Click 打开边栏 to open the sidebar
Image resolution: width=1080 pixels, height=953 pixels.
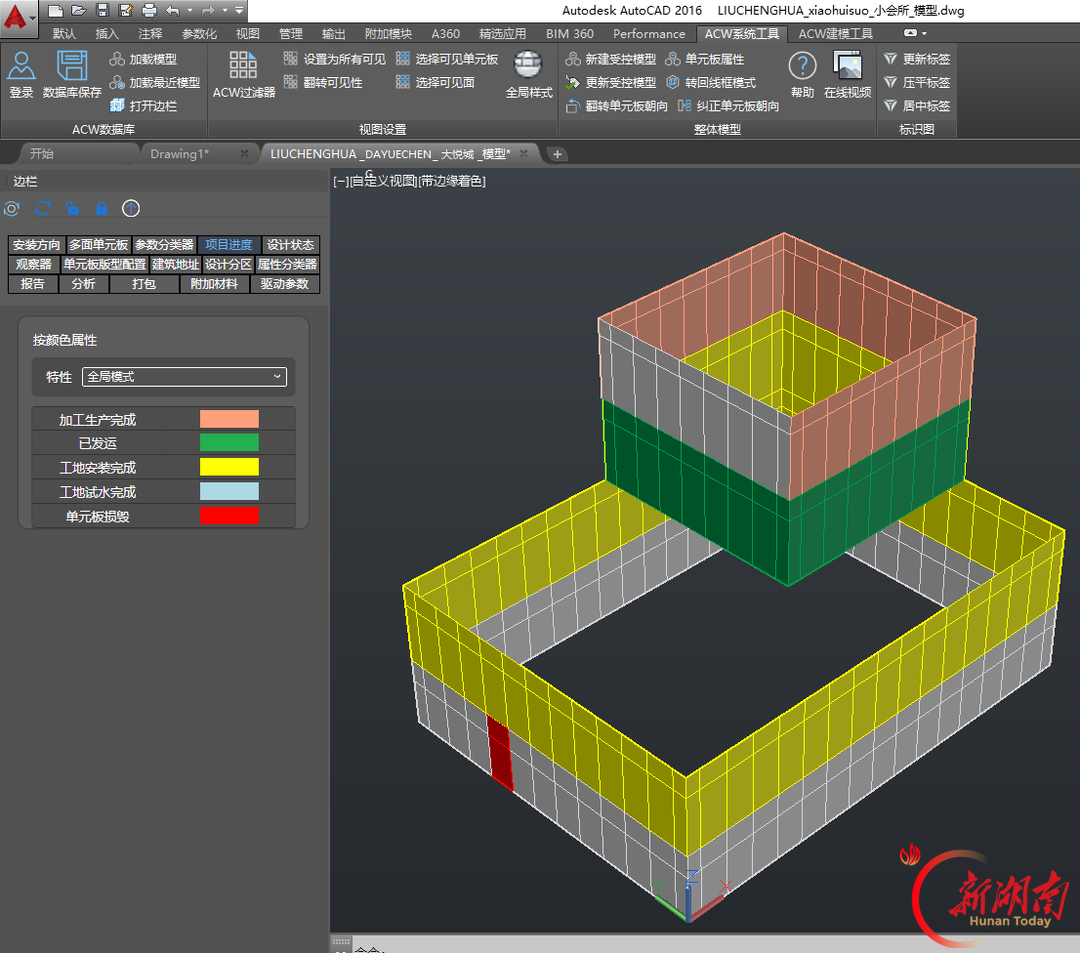pyautogui.click(x=143, y=105)
